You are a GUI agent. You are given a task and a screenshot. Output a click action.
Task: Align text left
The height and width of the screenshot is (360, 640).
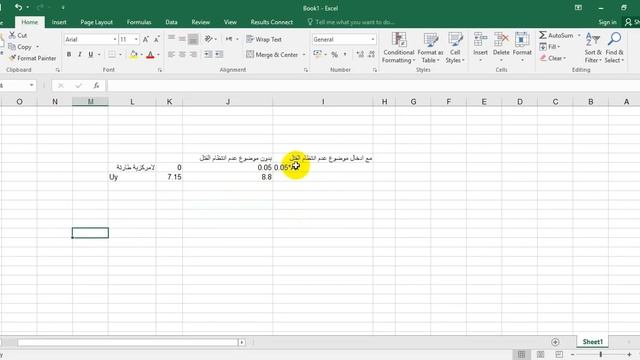coord(171,54)
